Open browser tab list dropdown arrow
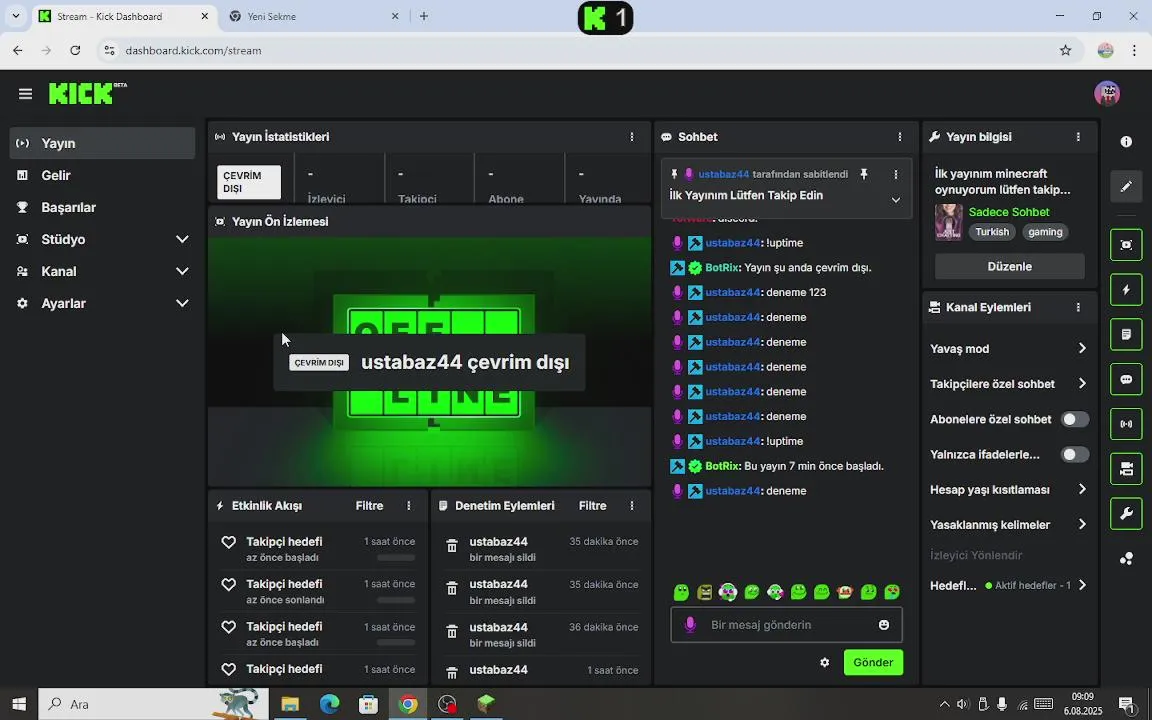Image resolution: width=1152 pixels, height=720 pixels. (15, 15)
